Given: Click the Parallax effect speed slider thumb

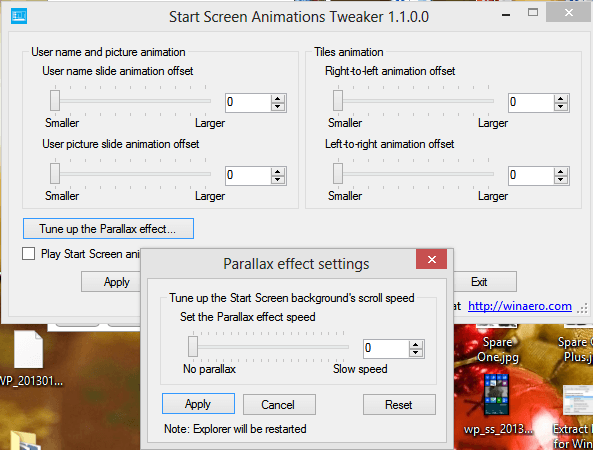Looking at the screenshot, I should [x=193, y=346].
